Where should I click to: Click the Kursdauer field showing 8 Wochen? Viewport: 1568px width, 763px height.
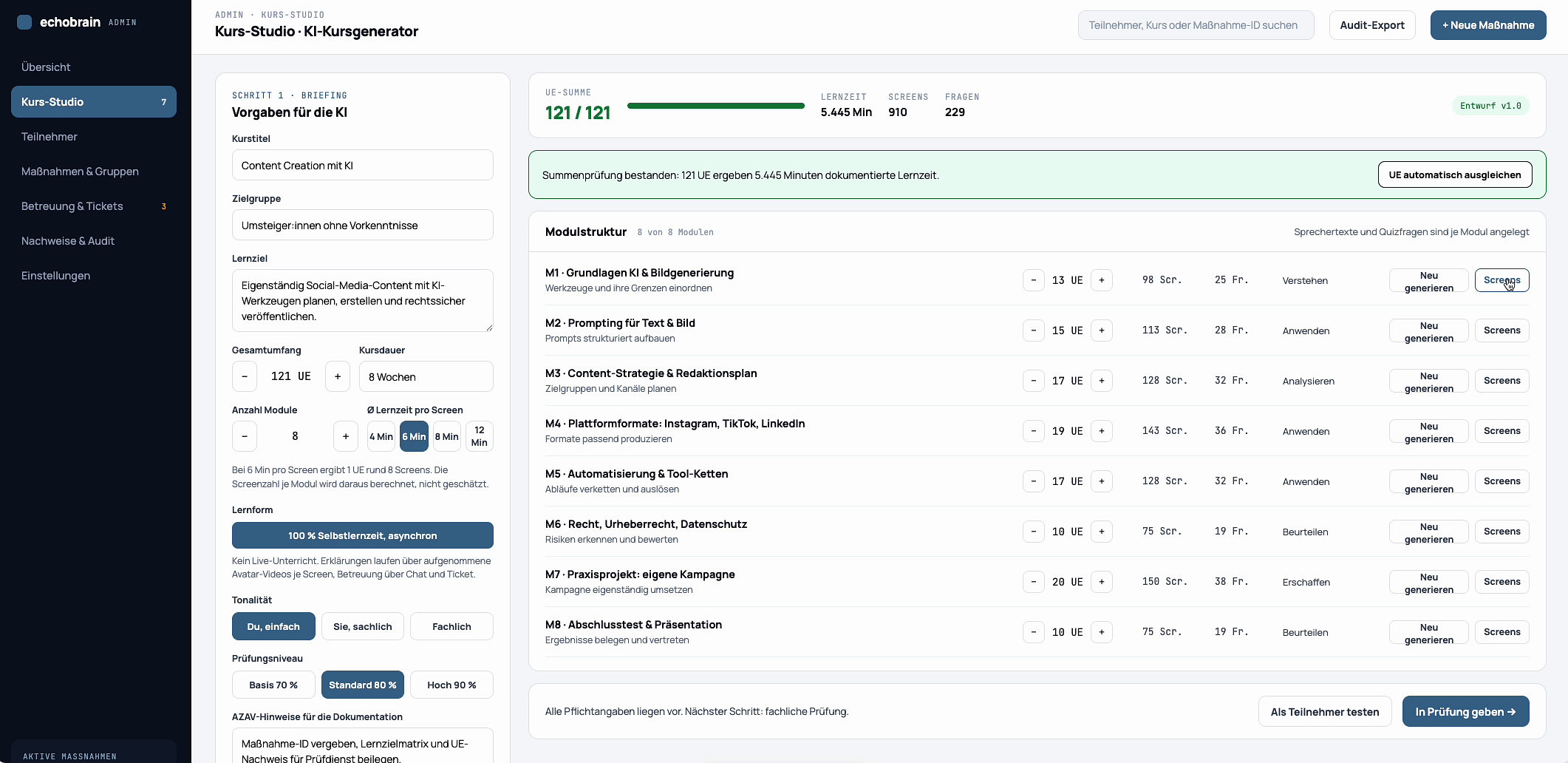(x=426, y=376)
